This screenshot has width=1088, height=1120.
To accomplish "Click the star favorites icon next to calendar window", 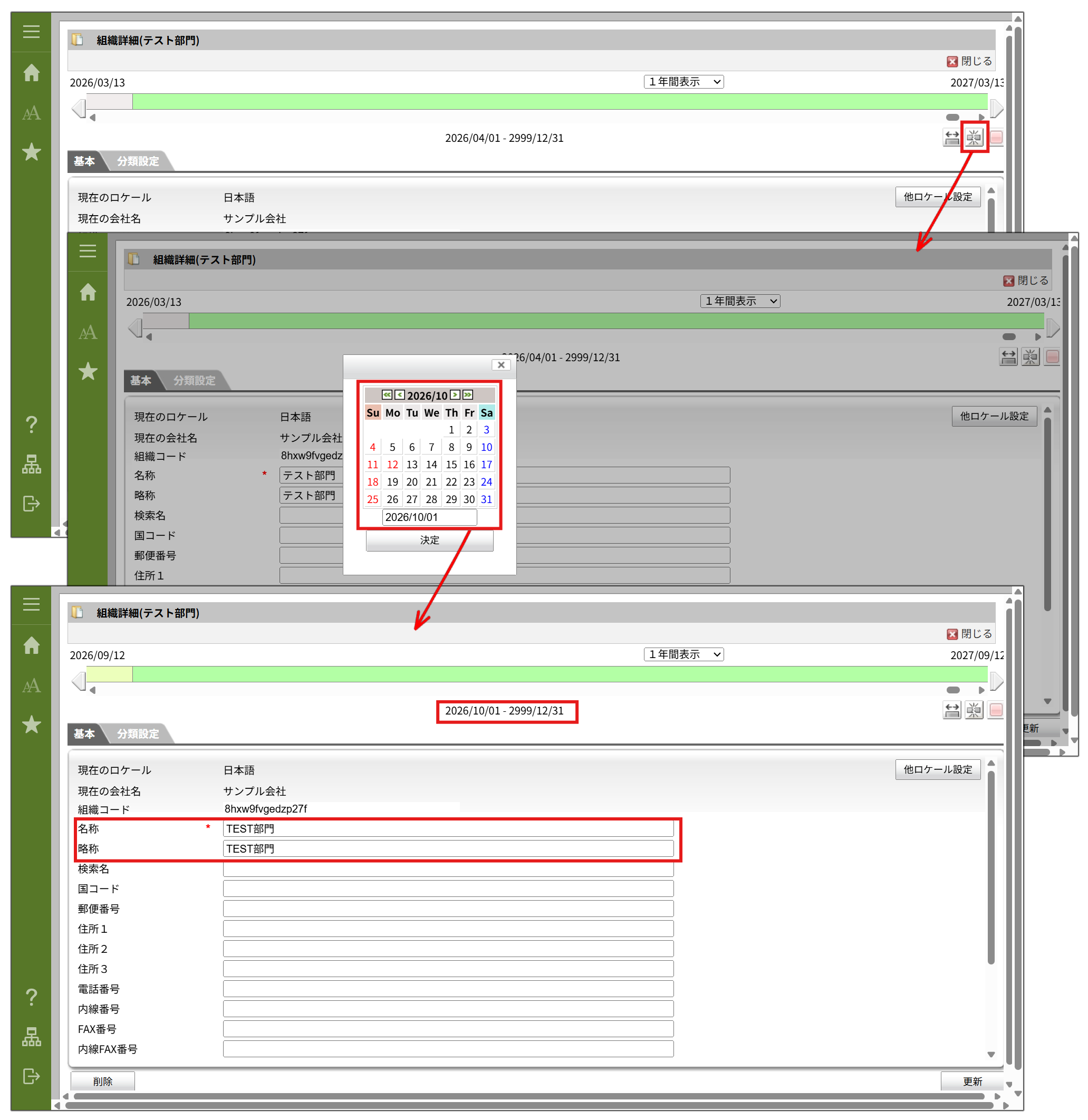I will 88,371.
